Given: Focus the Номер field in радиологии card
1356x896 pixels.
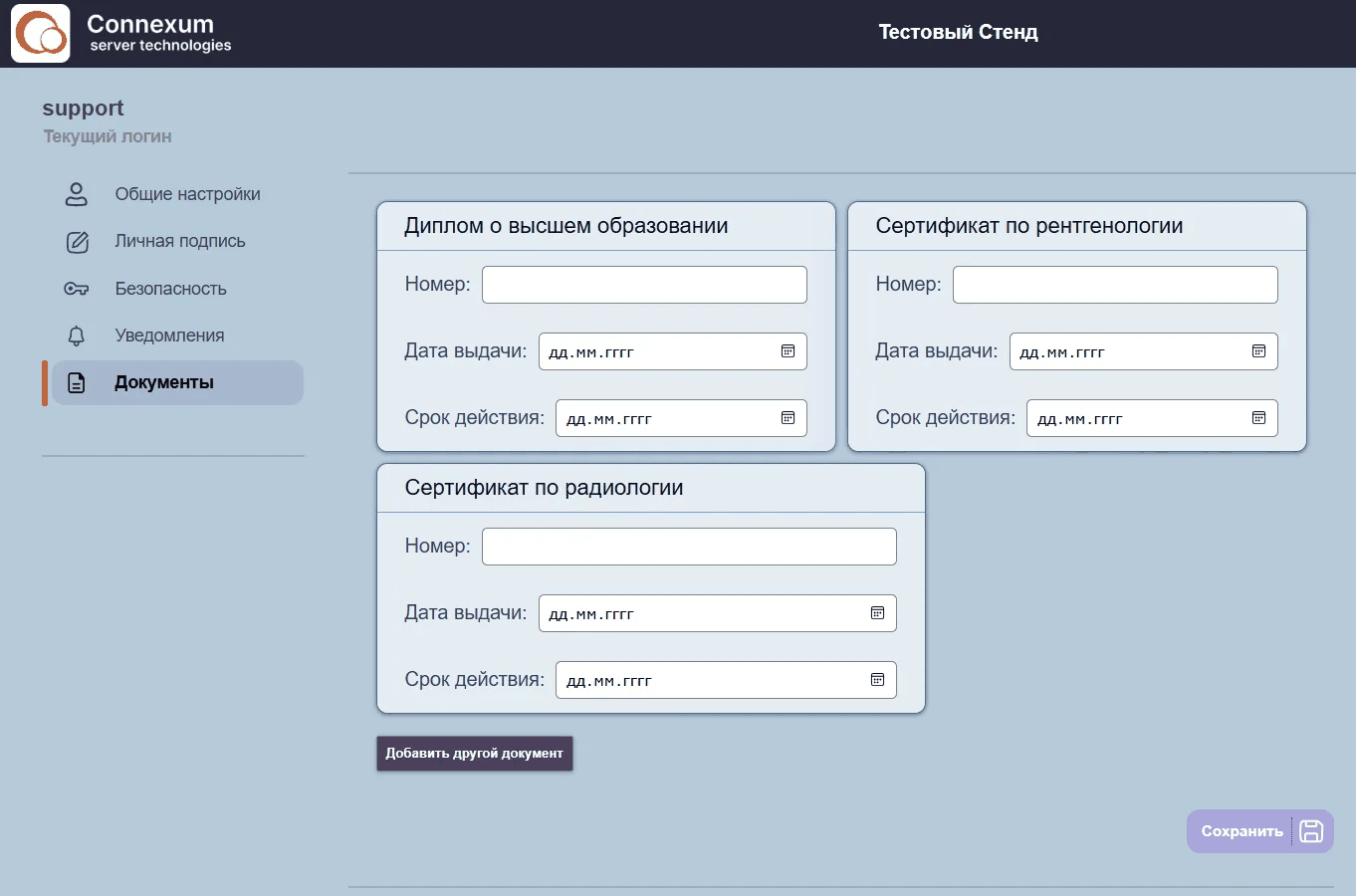Looking at the screenshot, I should pos(689,547).
